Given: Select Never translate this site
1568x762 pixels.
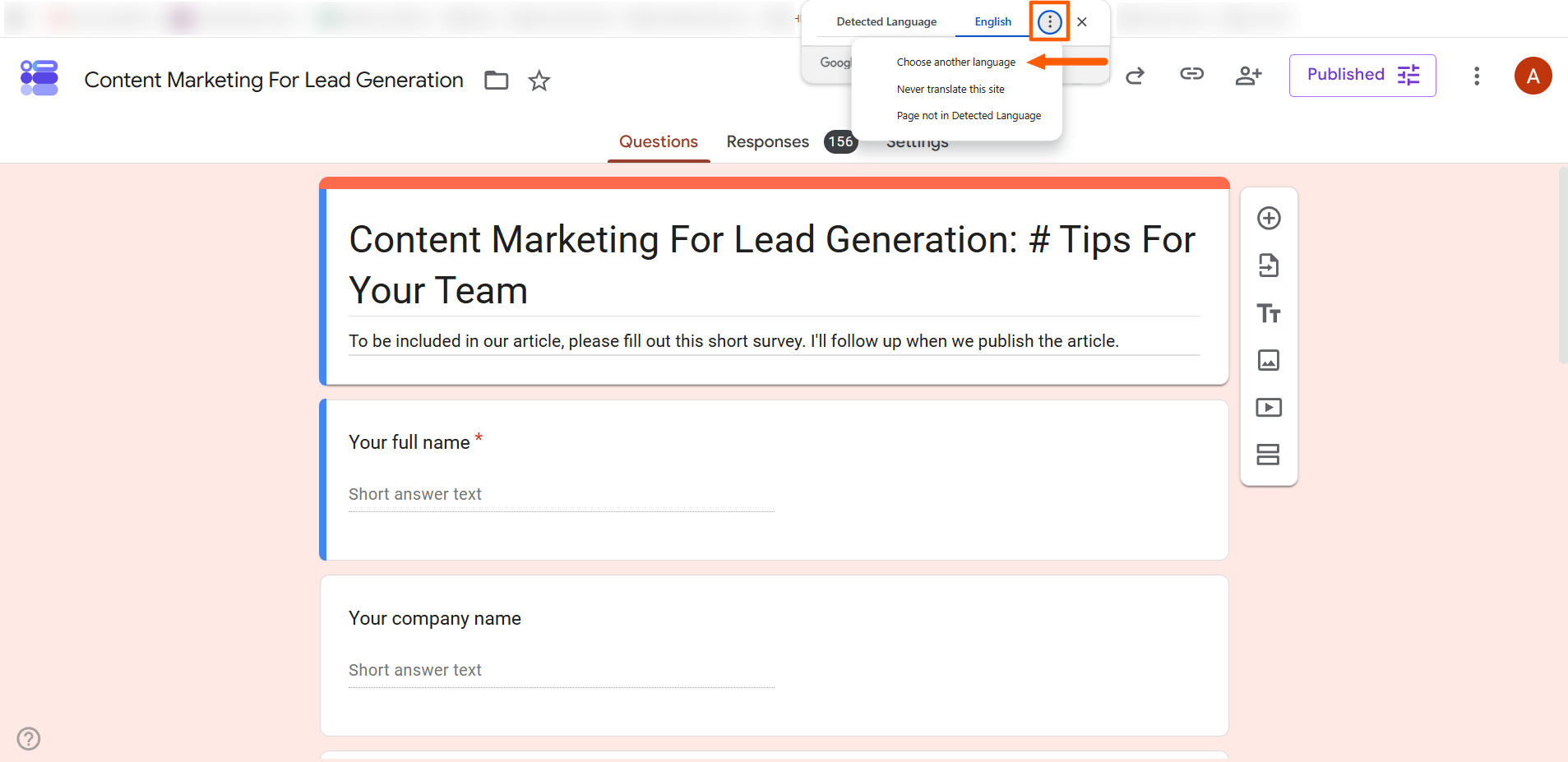Looking at the screenshot, I should point(951,90).
